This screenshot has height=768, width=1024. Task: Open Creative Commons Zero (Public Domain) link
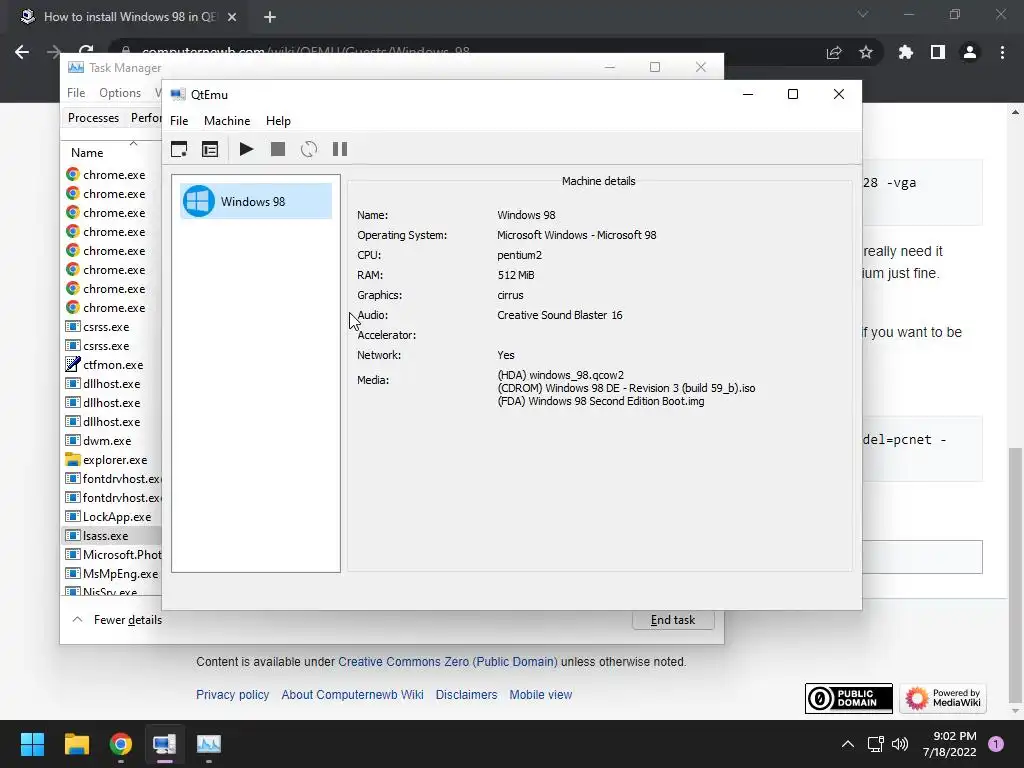click(447, 662)
